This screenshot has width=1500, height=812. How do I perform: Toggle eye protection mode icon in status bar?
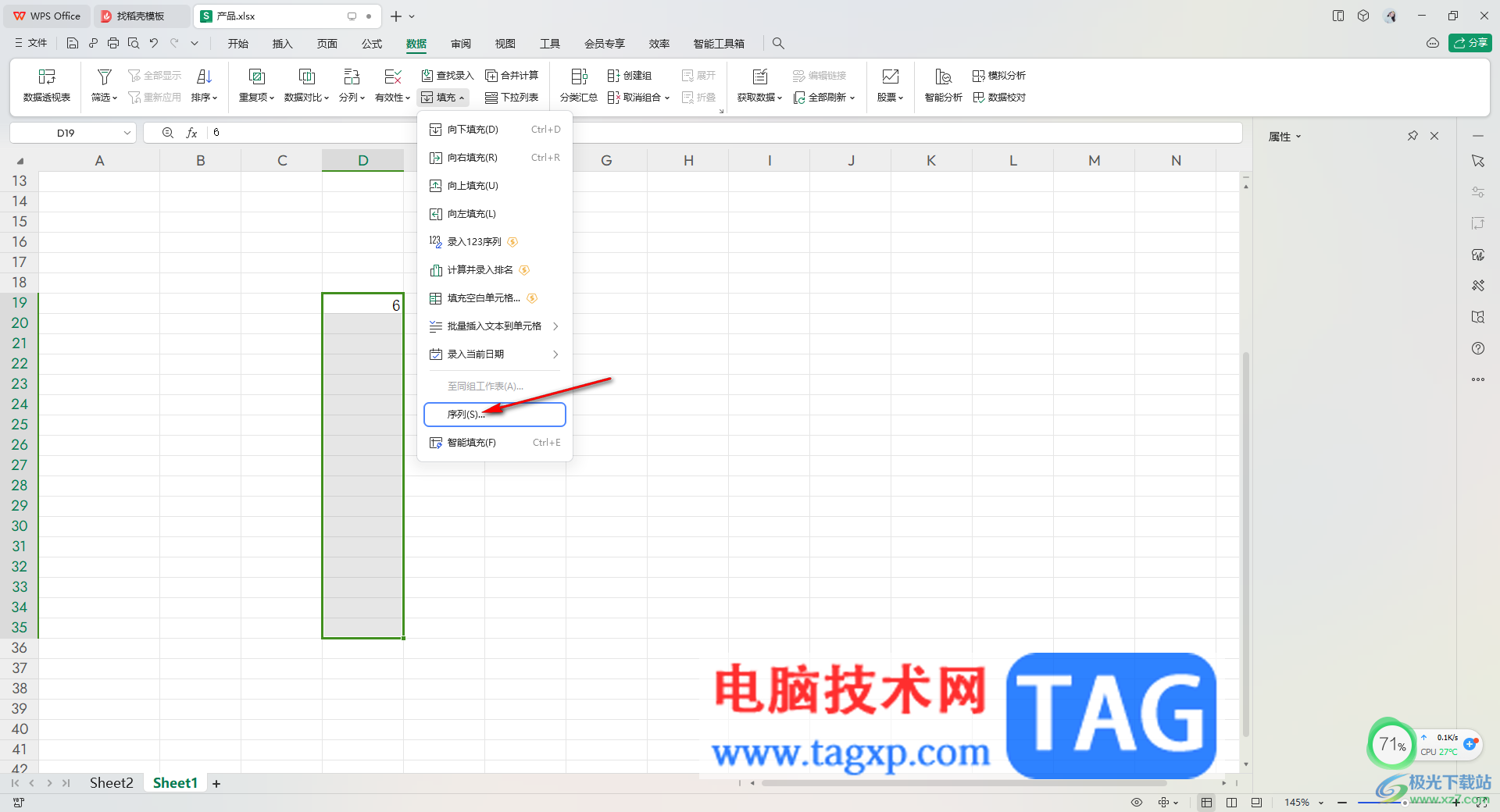[1137, 803]
